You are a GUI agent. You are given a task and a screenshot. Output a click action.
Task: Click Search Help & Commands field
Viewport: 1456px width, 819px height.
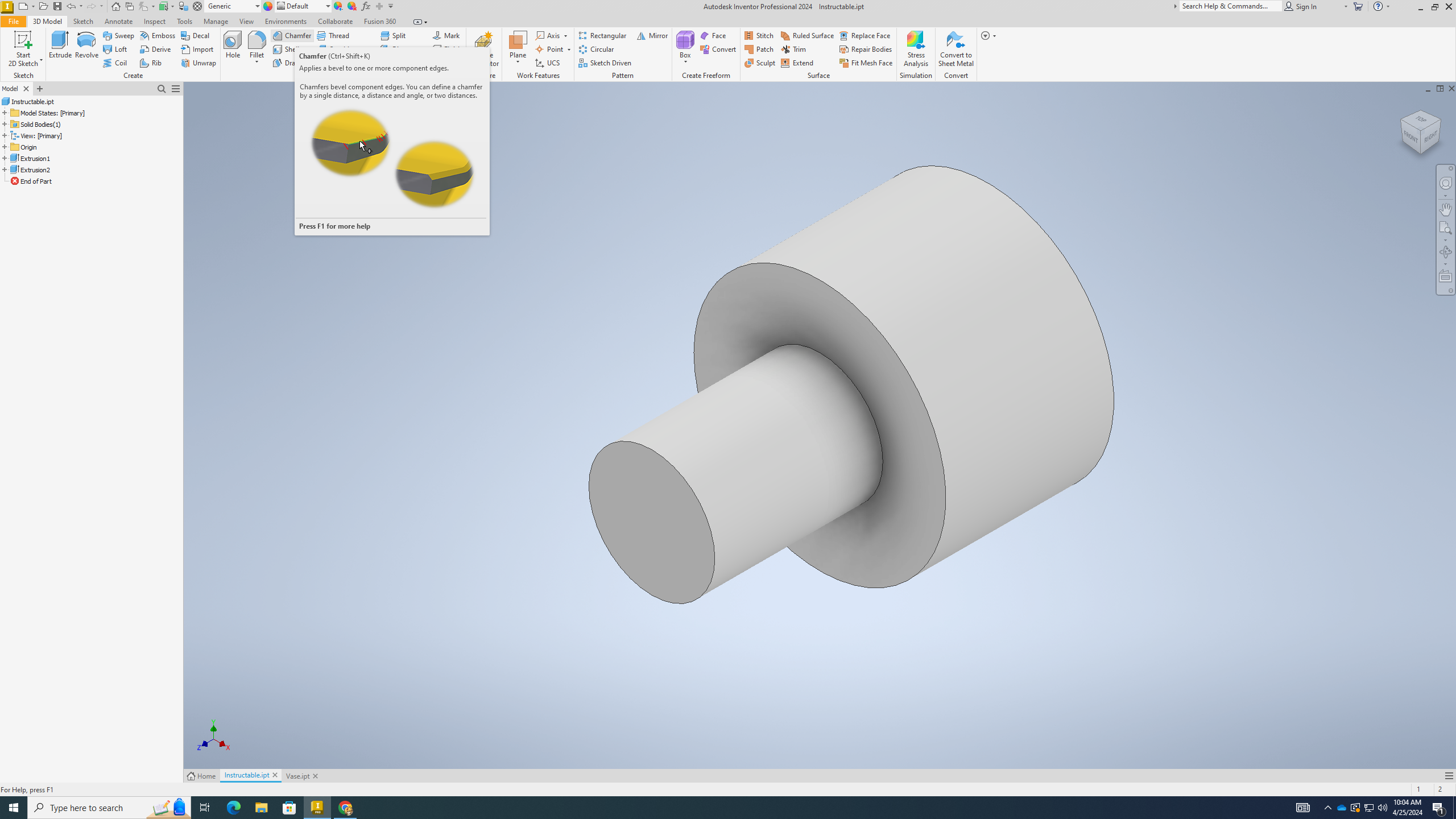[1230, 6]
